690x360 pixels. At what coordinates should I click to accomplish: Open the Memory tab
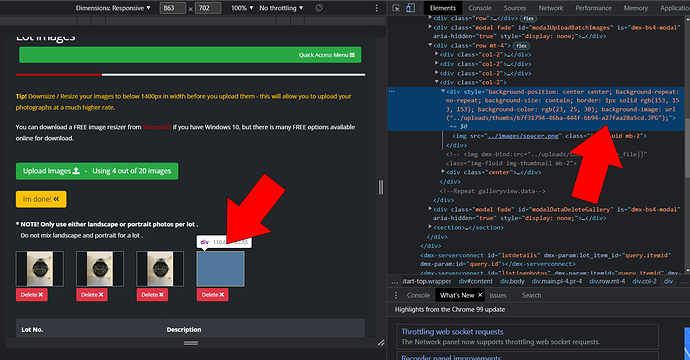click(635, 8)
